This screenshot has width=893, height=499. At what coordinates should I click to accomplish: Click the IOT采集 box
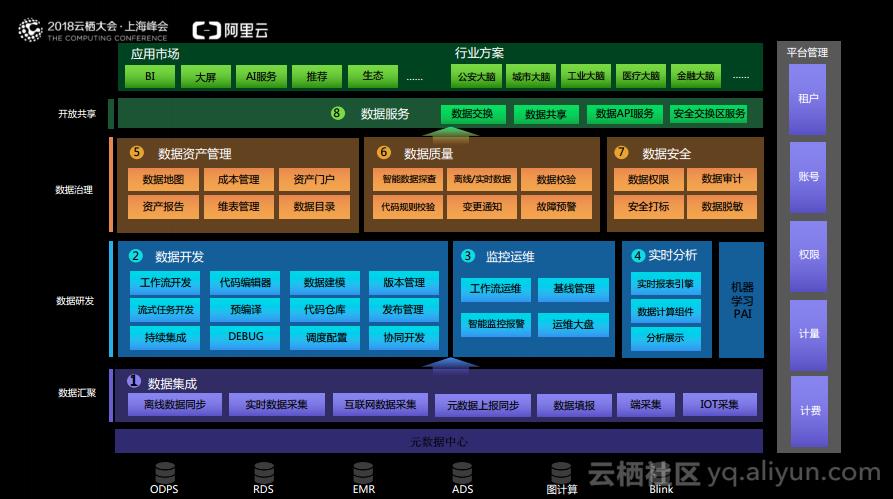(719, 404)
